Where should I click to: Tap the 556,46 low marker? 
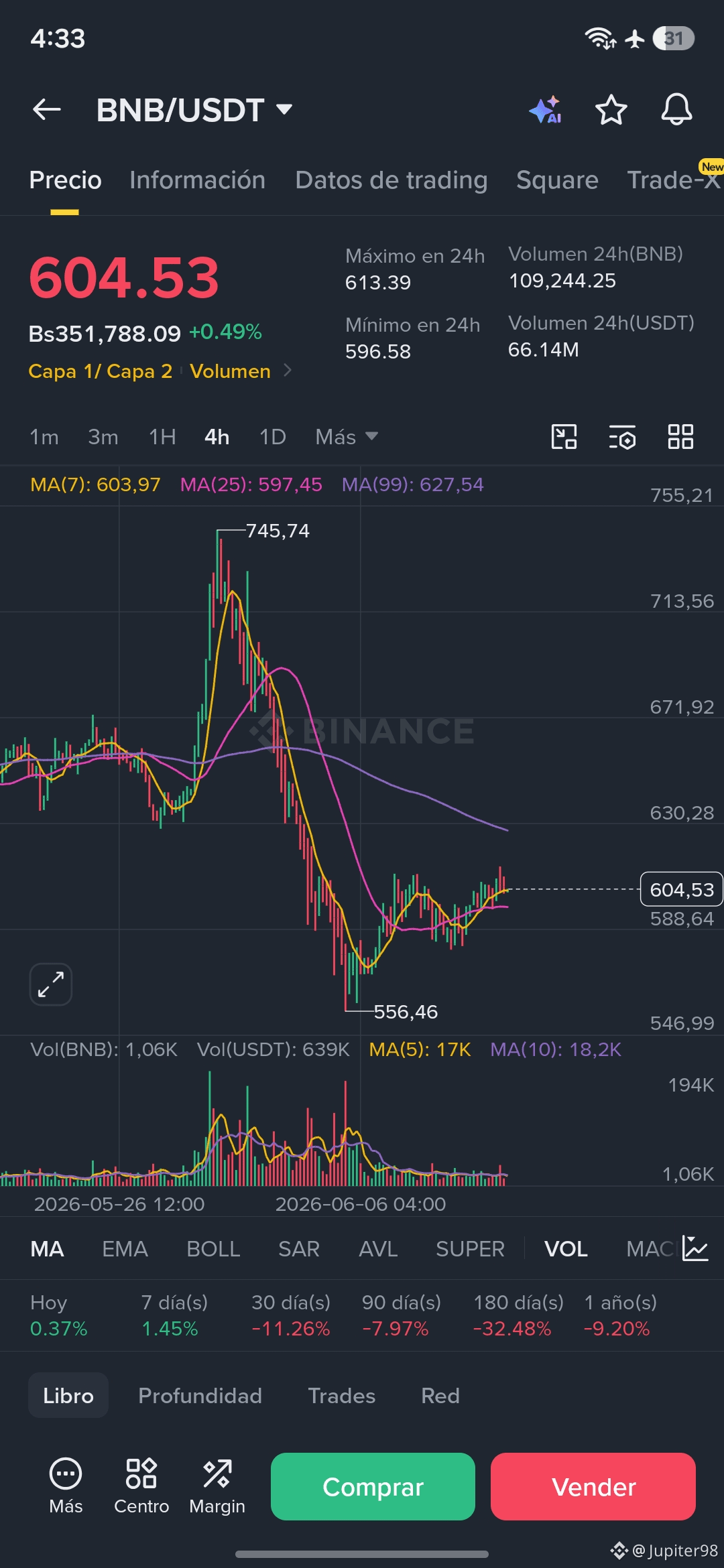(x=406, y=1012)
